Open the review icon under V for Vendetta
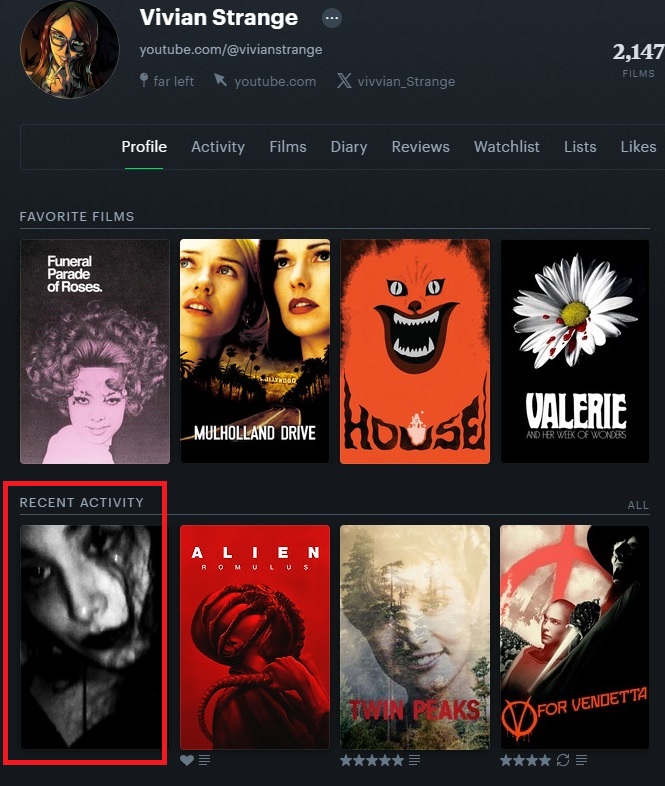665x786 pixels. coord(581,760)
